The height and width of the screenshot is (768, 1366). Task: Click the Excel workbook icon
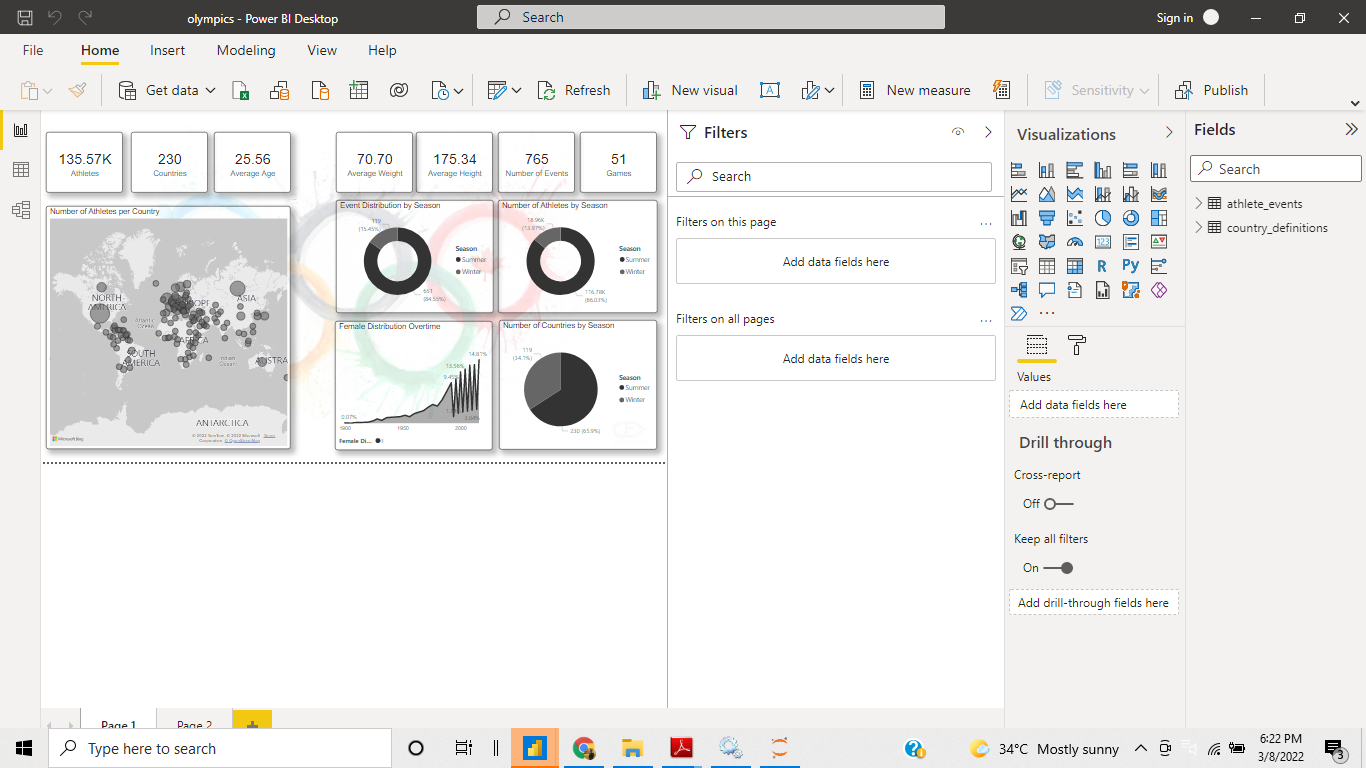(241, 90)
